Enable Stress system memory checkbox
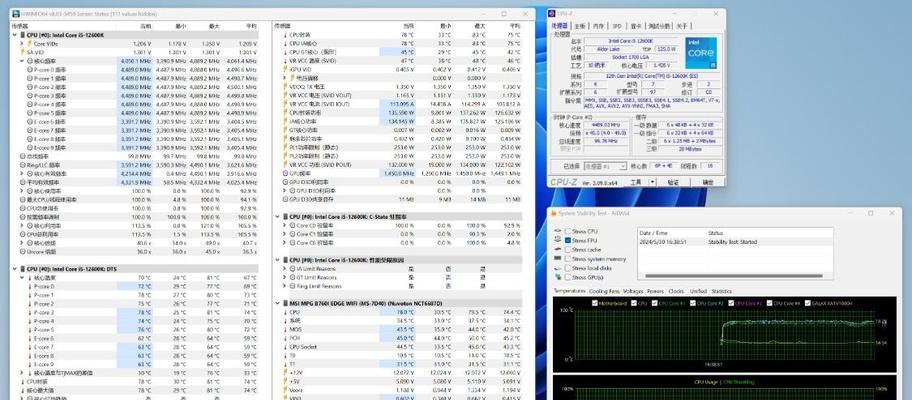Image resolution: width=912 pixels, height=400 pixels. (x=568, y=259)
